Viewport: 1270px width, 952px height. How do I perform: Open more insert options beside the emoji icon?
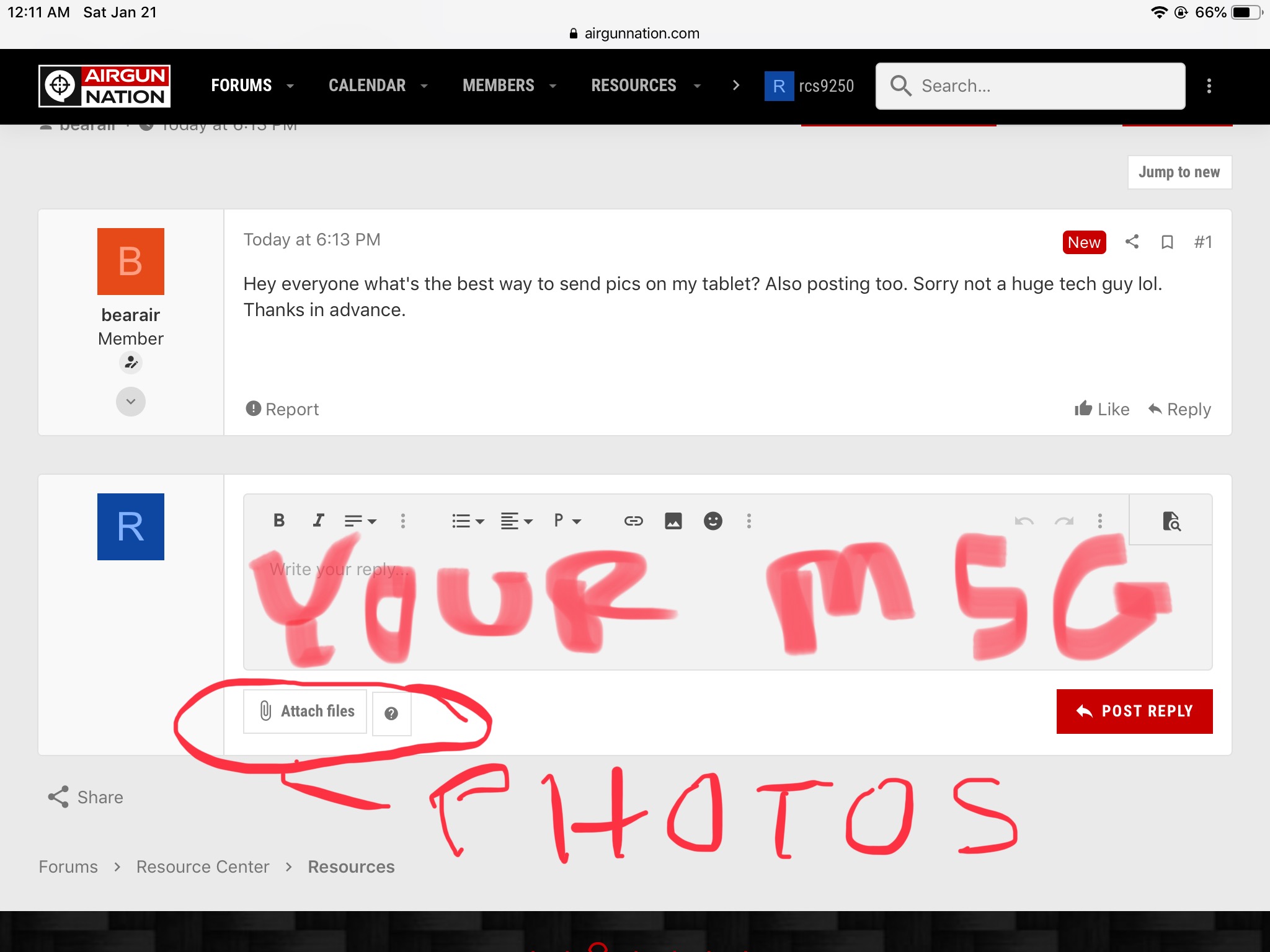coord(749,521)
